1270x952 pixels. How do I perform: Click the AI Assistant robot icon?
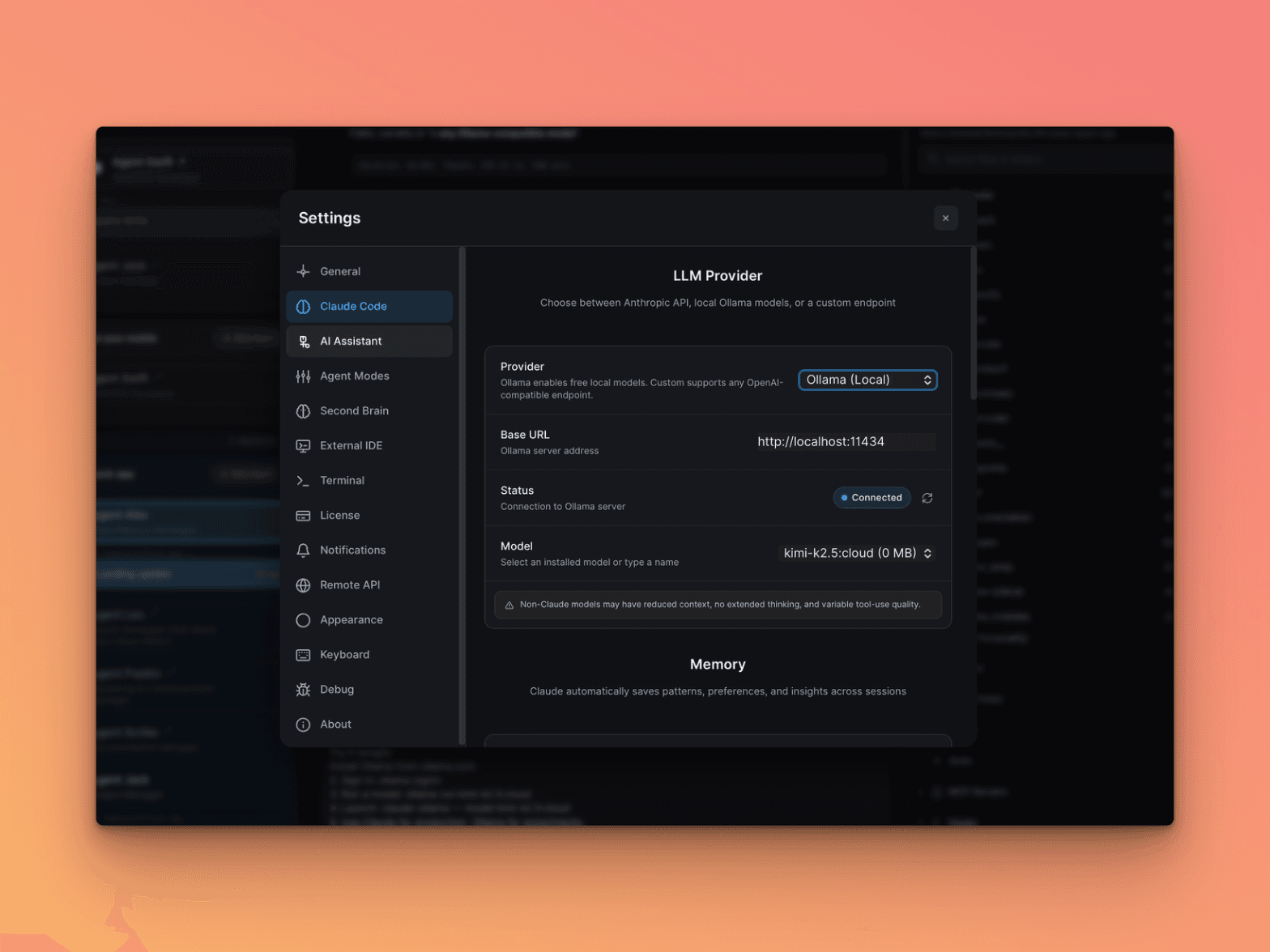click(x=303, y=342)
